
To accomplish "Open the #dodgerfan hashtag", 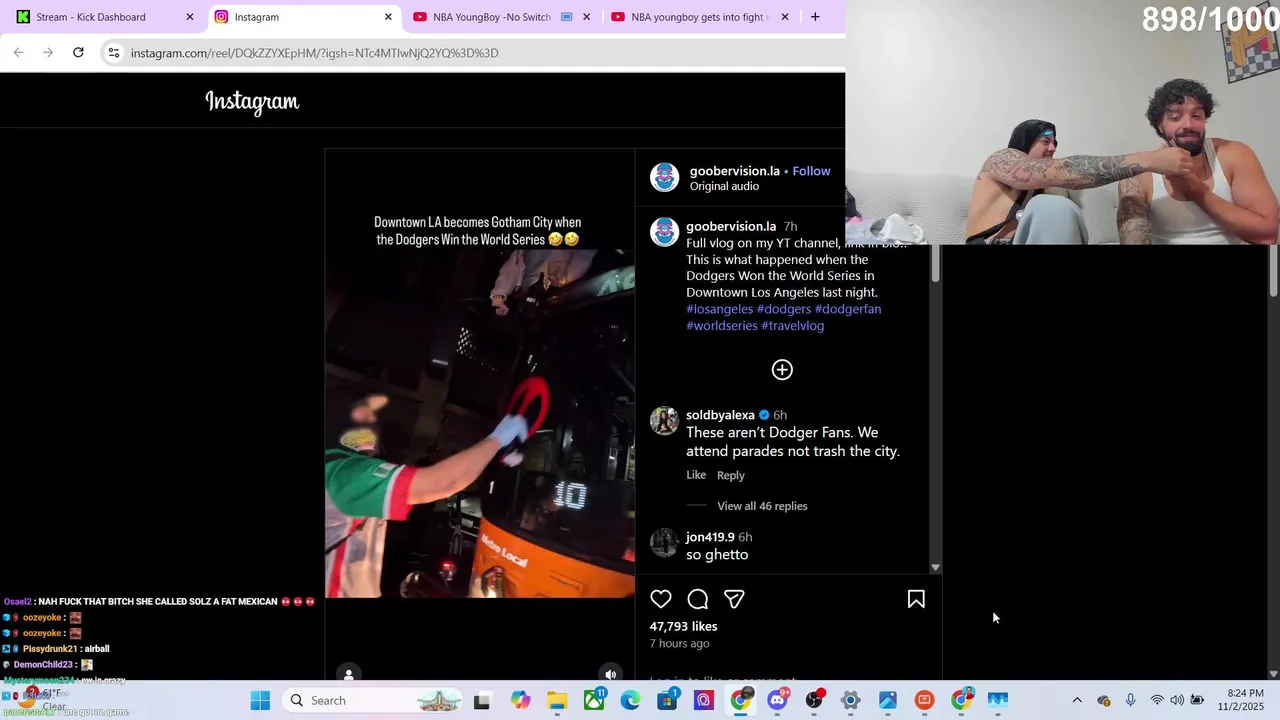I will 848,309.
